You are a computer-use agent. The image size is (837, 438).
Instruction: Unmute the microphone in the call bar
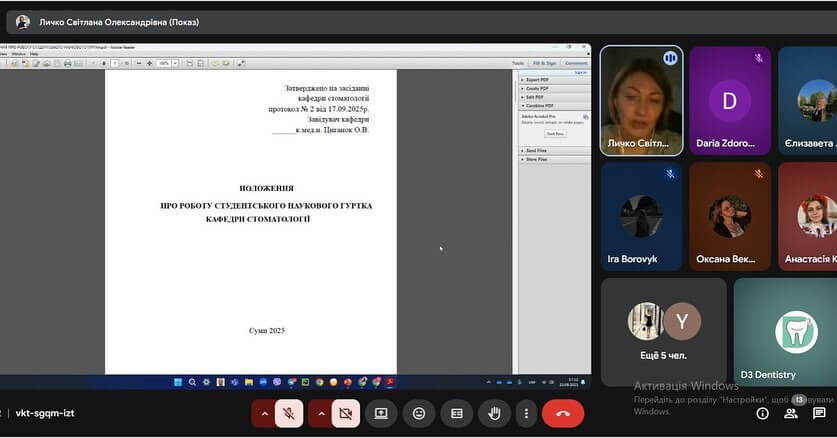(289, 413)
